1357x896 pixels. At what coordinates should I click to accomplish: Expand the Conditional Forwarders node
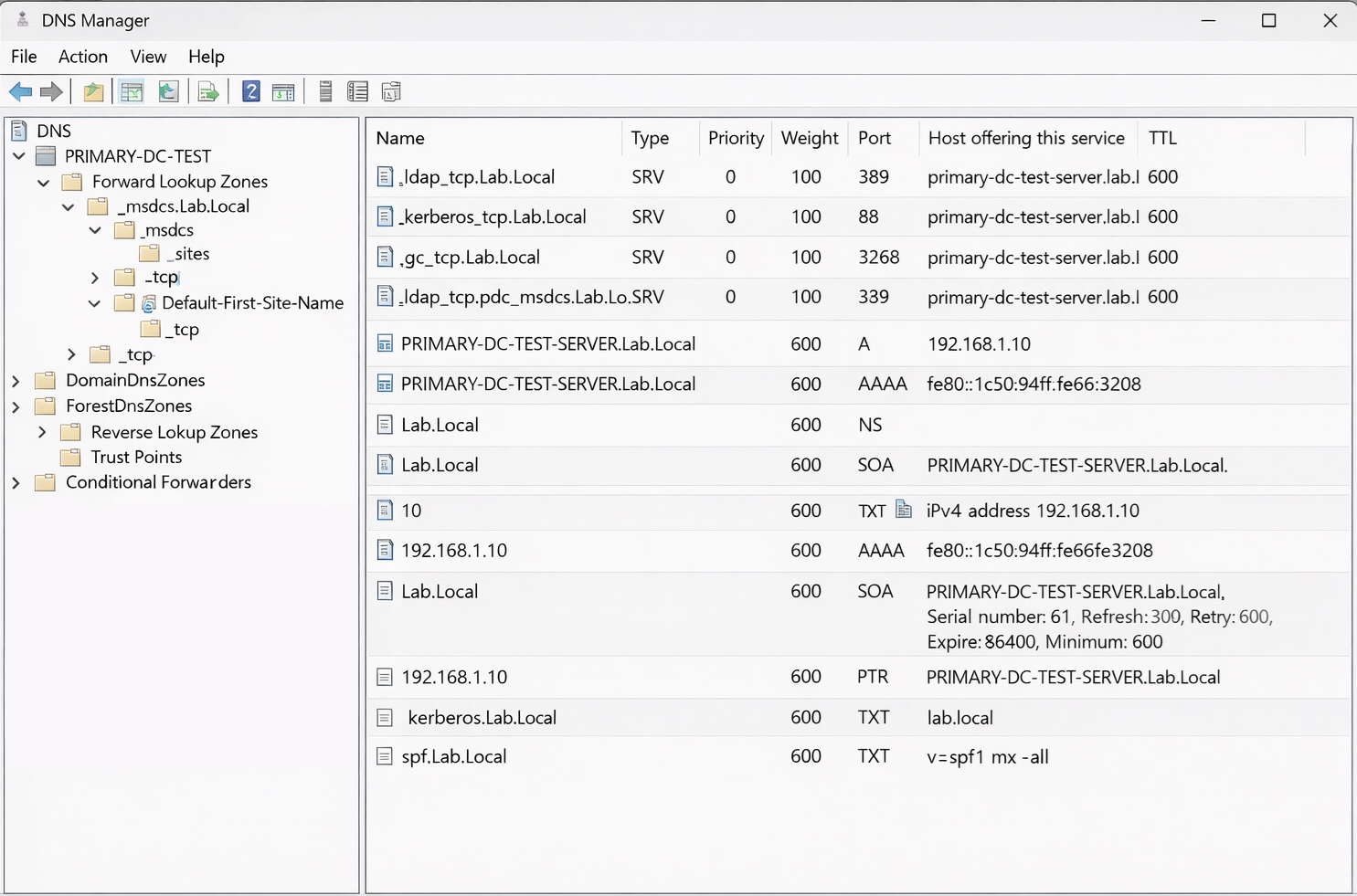point(16,483)
